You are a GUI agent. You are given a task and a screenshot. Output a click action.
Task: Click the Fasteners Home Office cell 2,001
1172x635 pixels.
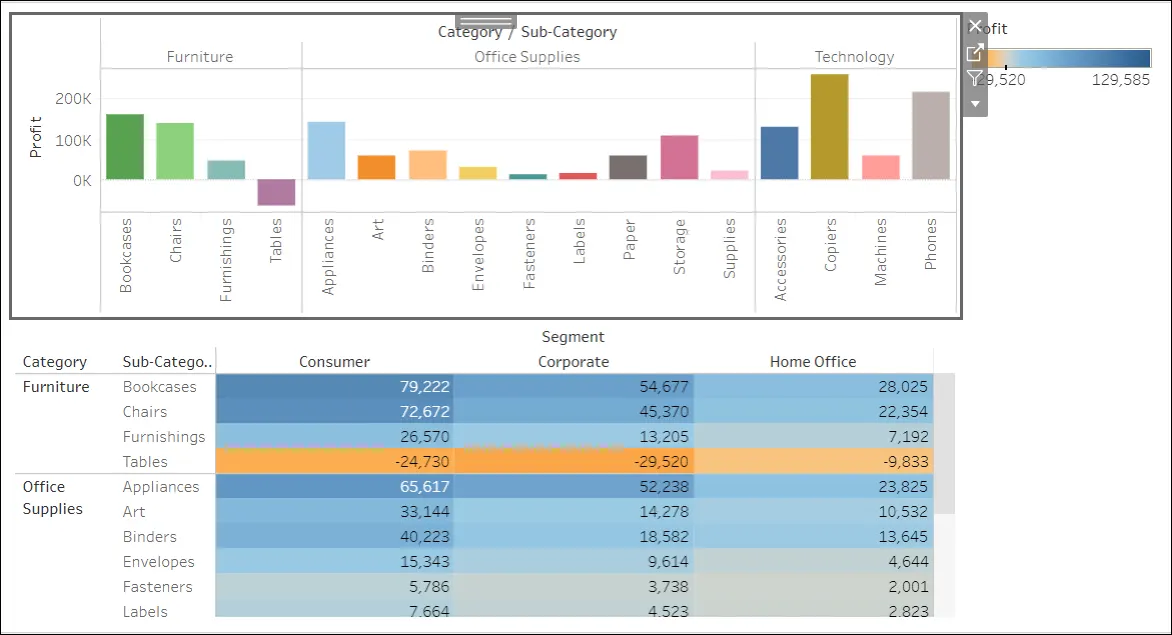813,586
